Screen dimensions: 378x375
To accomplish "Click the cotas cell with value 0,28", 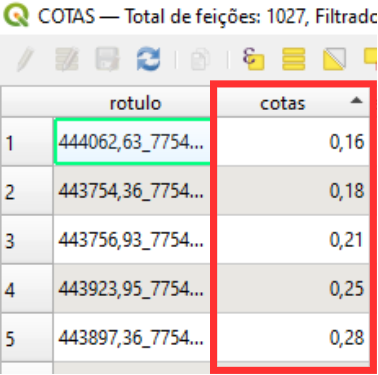I will [x=293, y=338].
